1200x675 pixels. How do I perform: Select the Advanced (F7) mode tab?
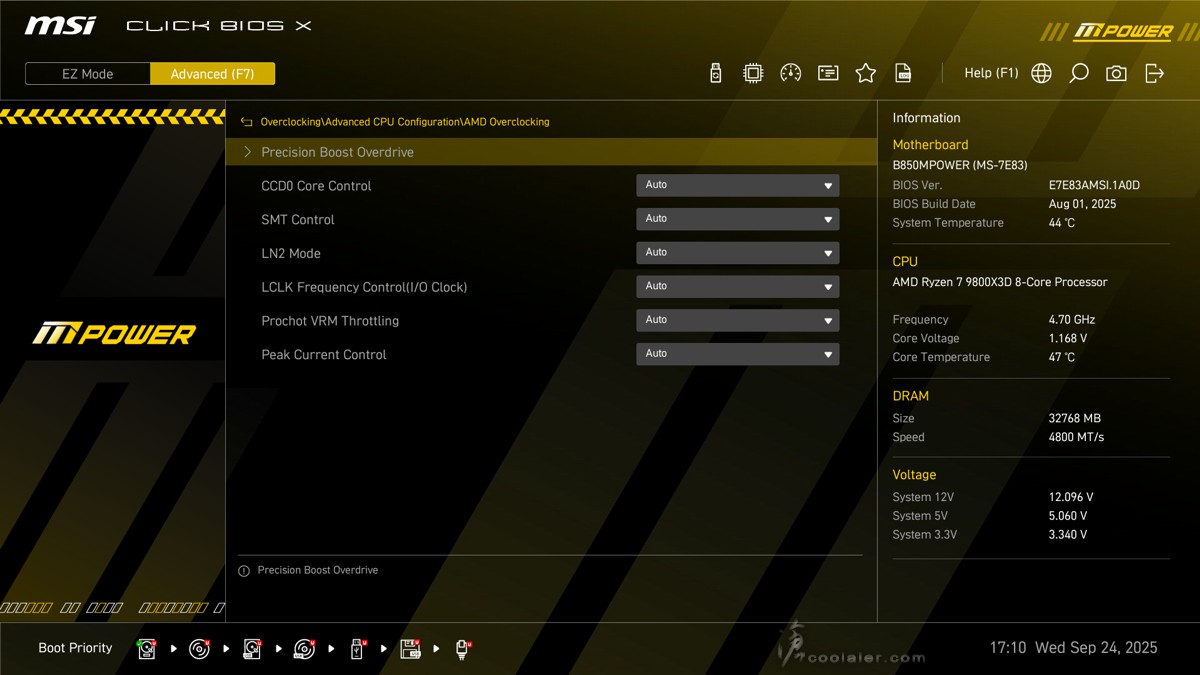coord(212,74)
